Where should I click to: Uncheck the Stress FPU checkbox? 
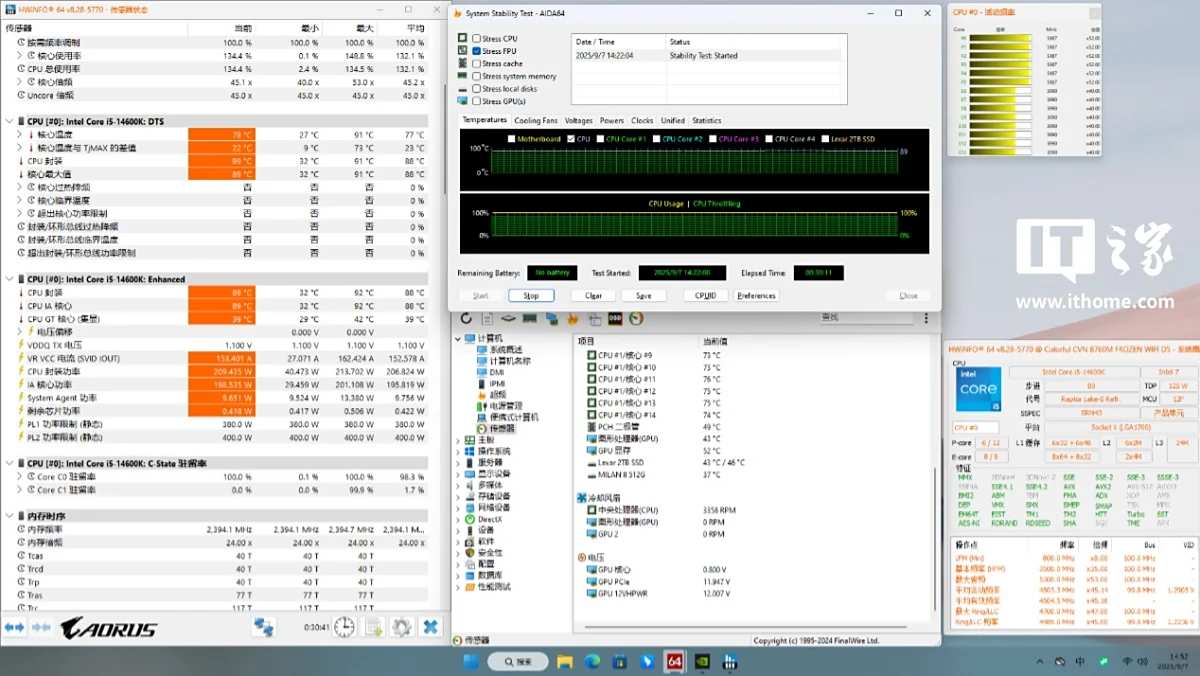pyautogui.click(x=477, y=51)
